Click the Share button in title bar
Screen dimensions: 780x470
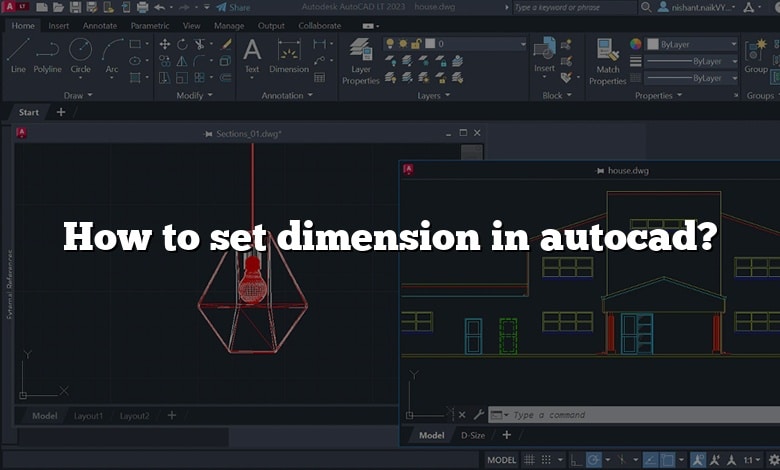coord(236,7)
